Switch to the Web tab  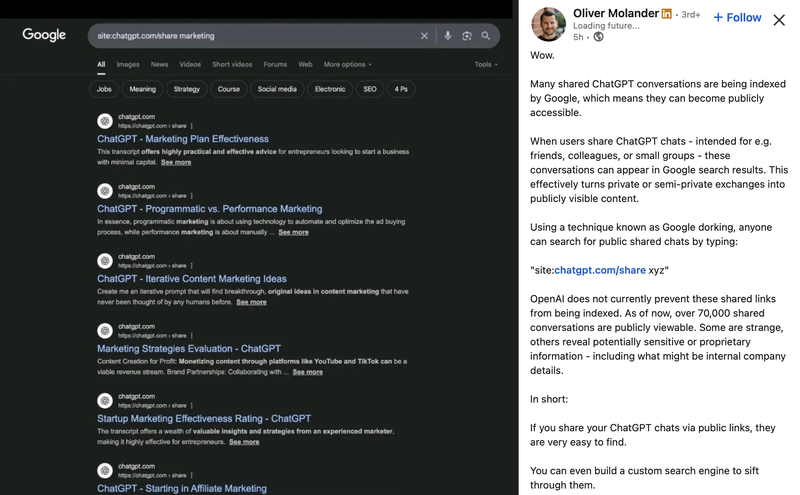305,64
